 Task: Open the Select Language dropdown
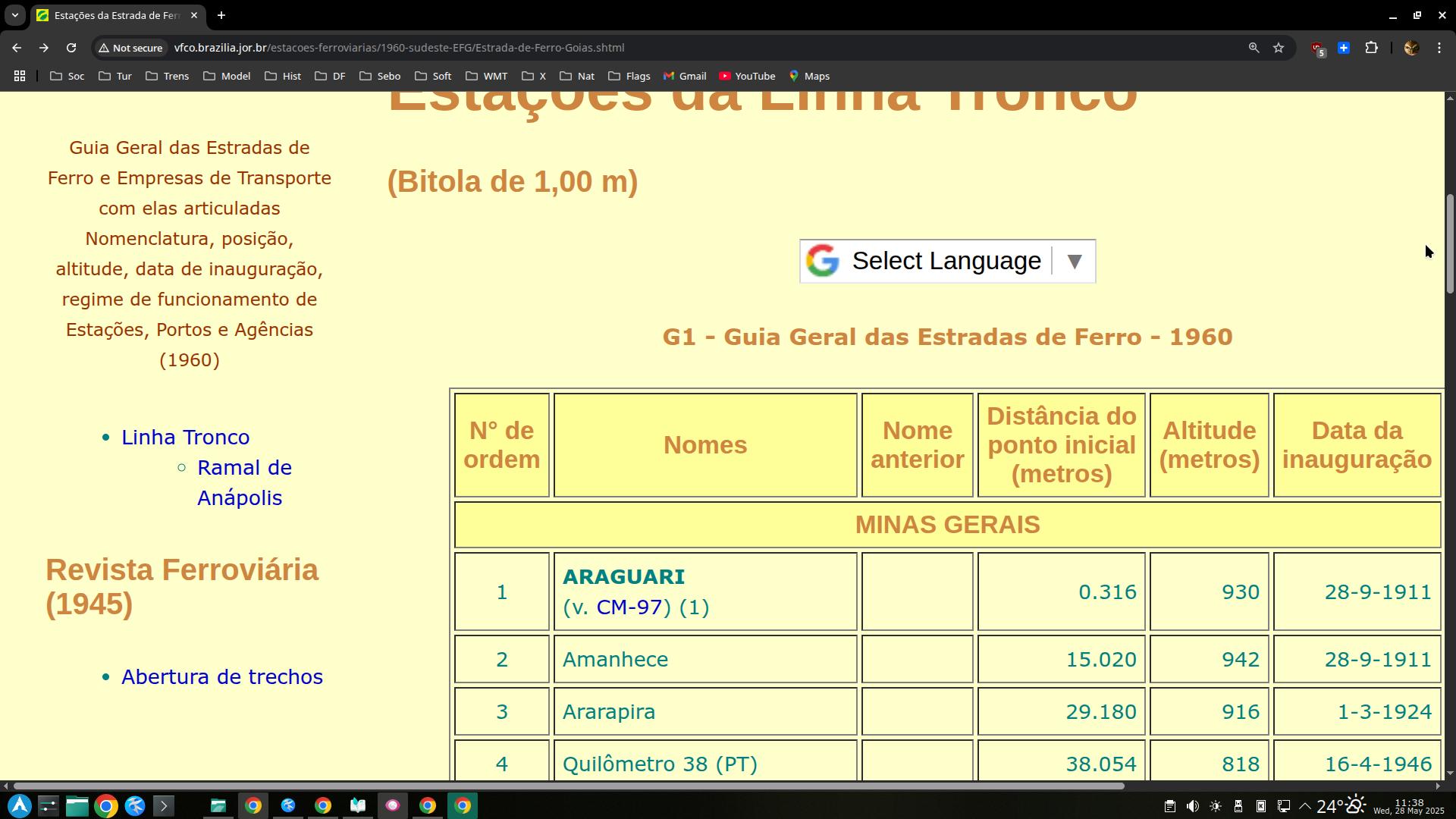946,261
